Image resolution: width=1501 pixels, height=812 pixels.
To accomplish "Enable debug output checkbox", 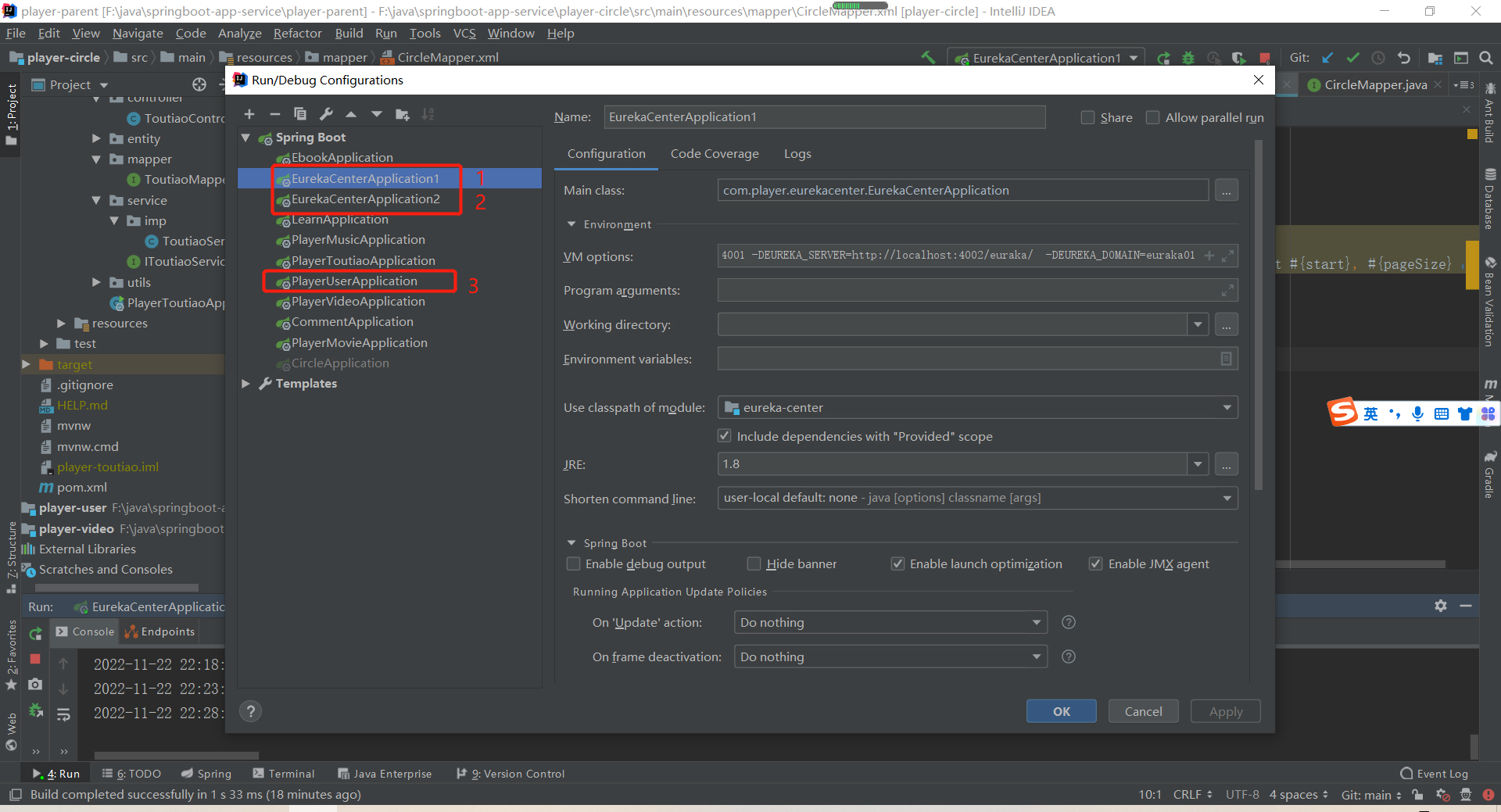I will pyautogui.click(x=573, y=563).
